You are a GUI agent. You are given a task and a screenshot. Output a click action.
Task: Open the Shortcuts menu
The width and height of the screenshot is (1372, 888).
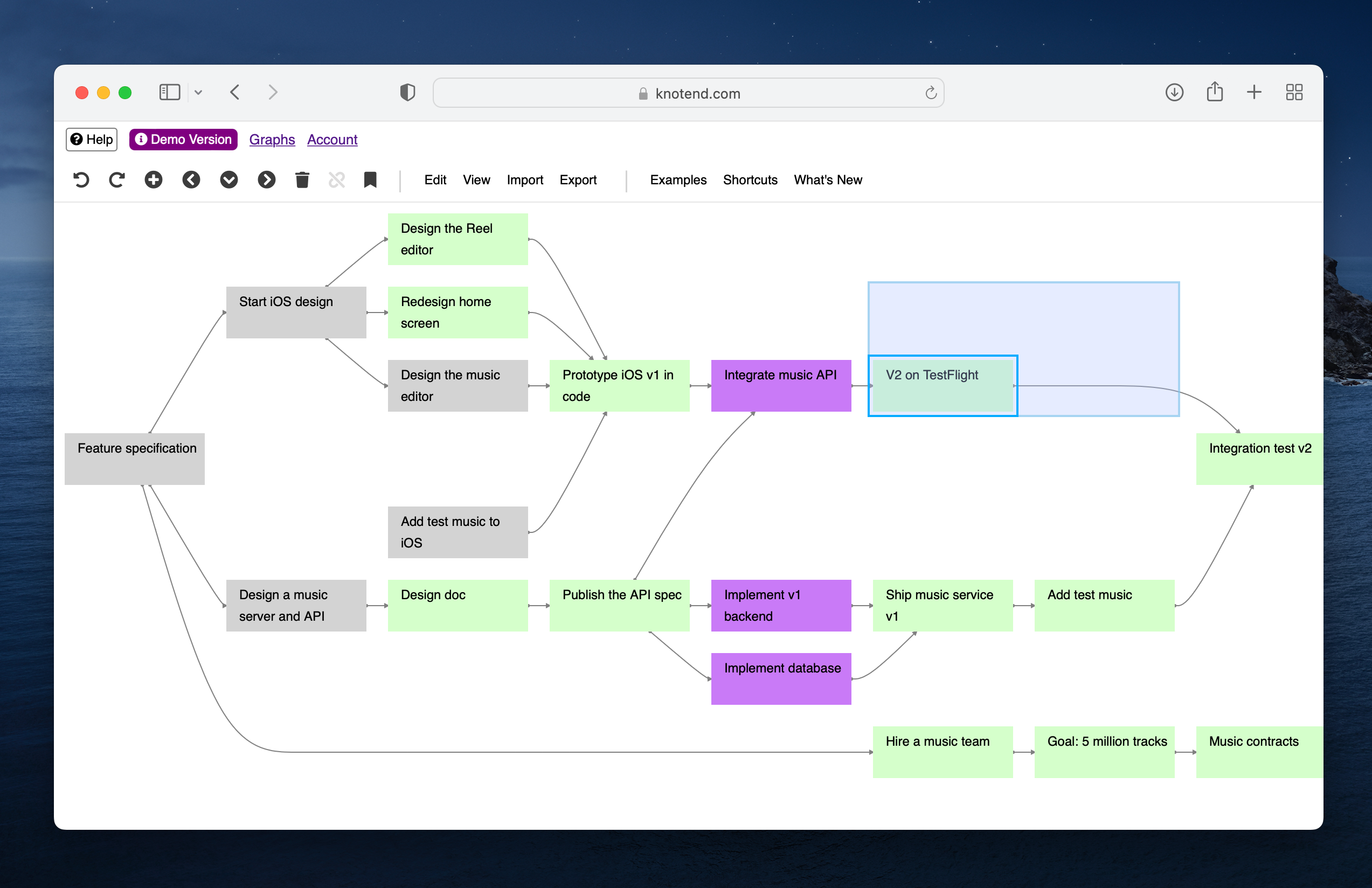(750, 180)
